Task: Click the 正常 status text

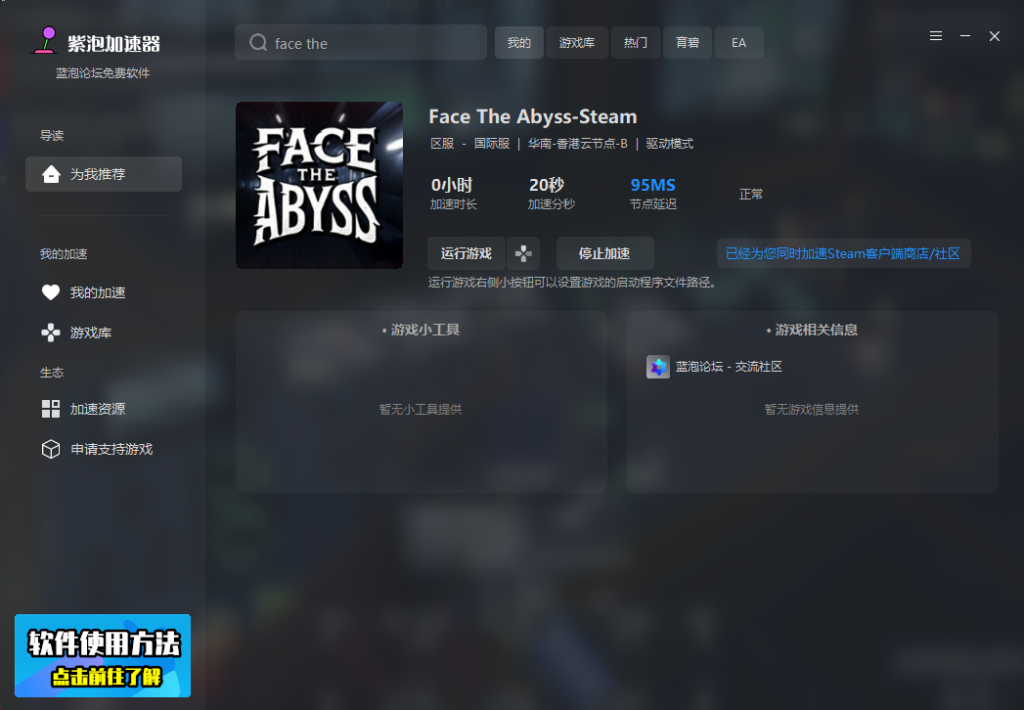Action: pos(751,194)
